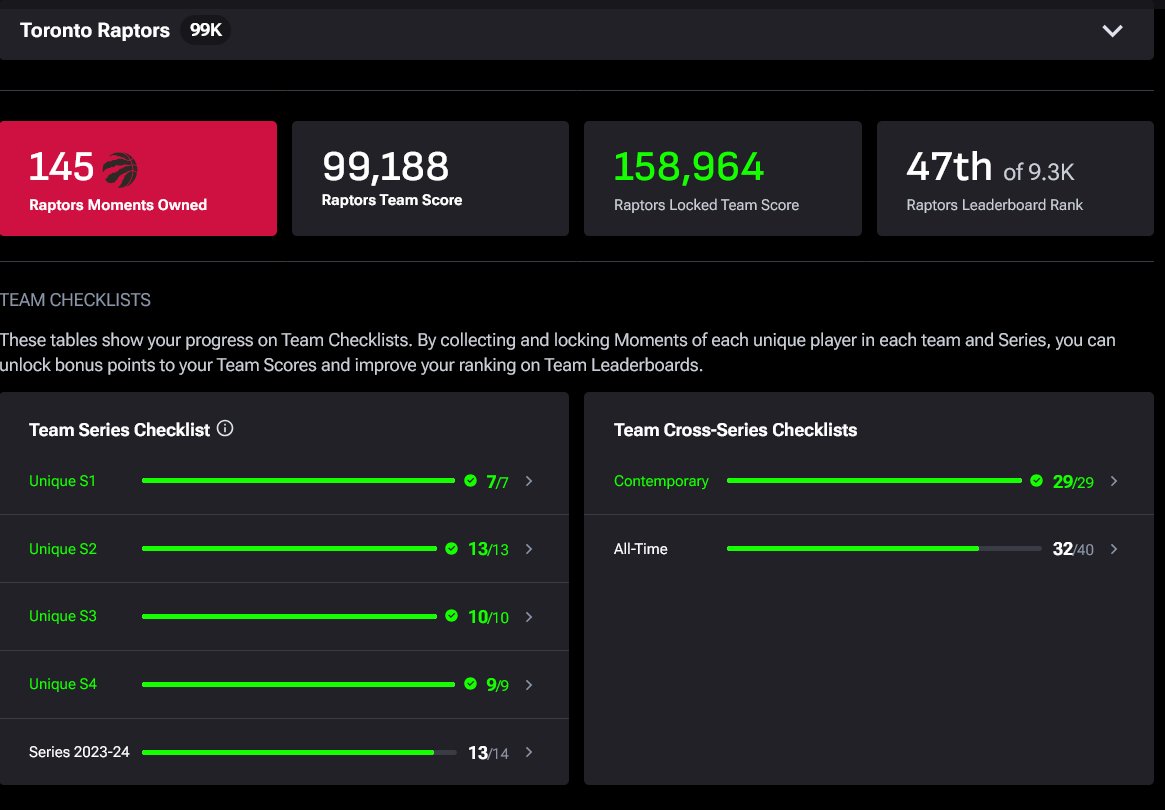Click the 29/29 Contemporary count

[x=1073, y=482]
